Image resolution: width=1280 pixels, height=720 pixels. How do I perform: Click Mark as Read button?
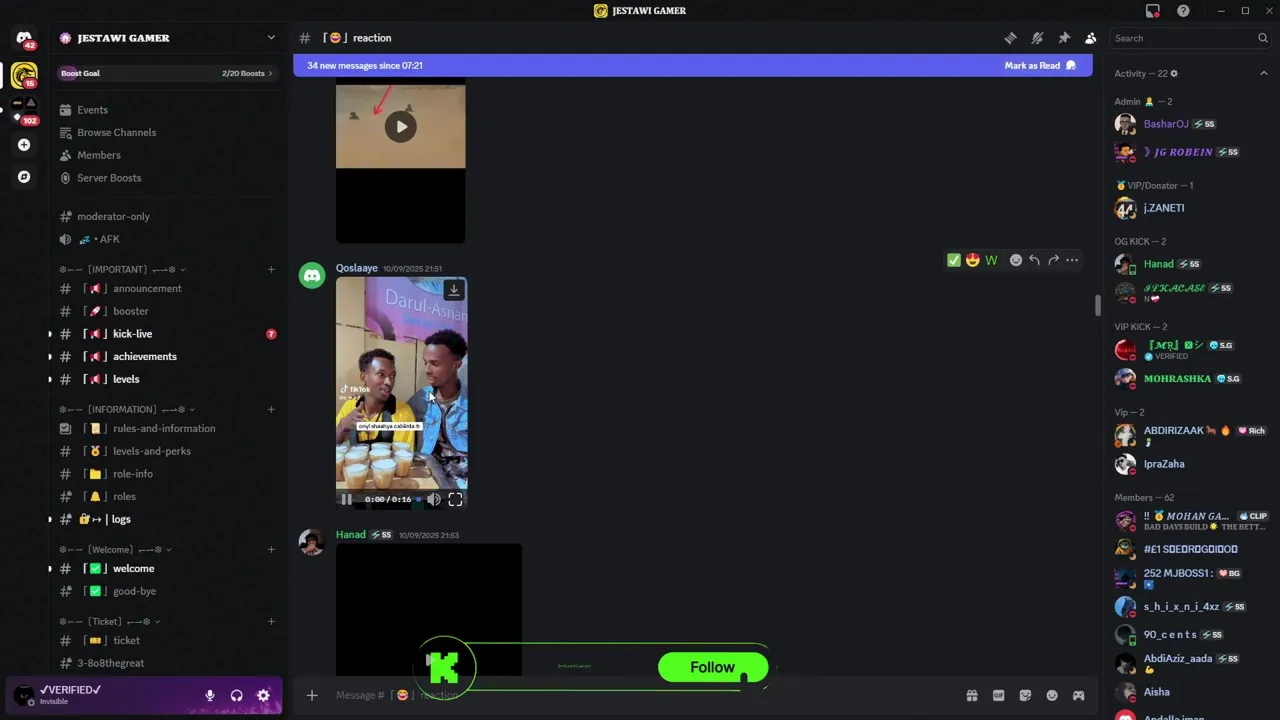coord(1040,66)
